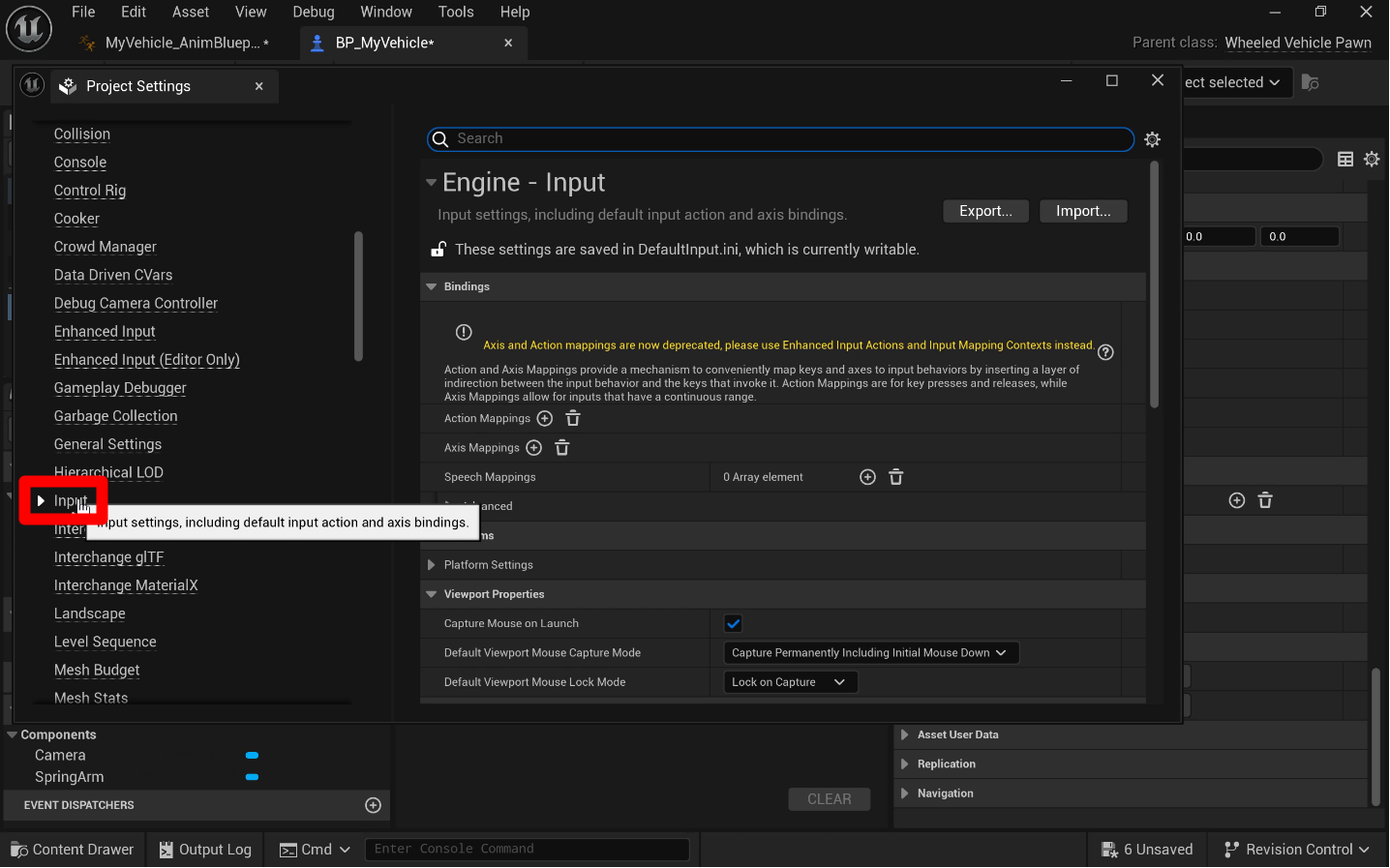Viewport: 1390px width, 868px height.
Task: Open the Edit menu
Action: pyautogui.click(x=134, y=12)
